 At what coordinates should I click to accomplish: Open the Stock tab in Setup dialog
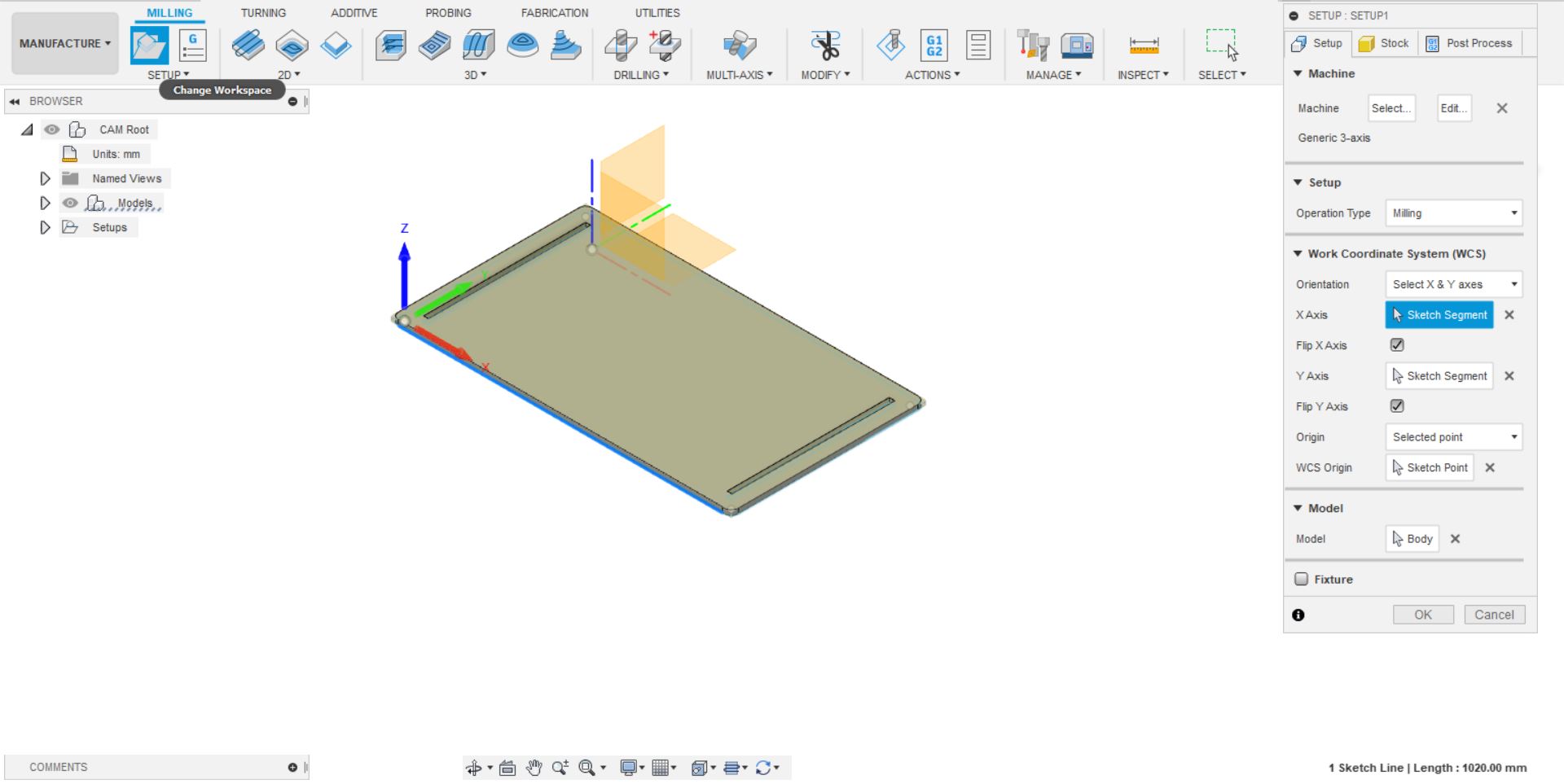(x=1385, y=43)
